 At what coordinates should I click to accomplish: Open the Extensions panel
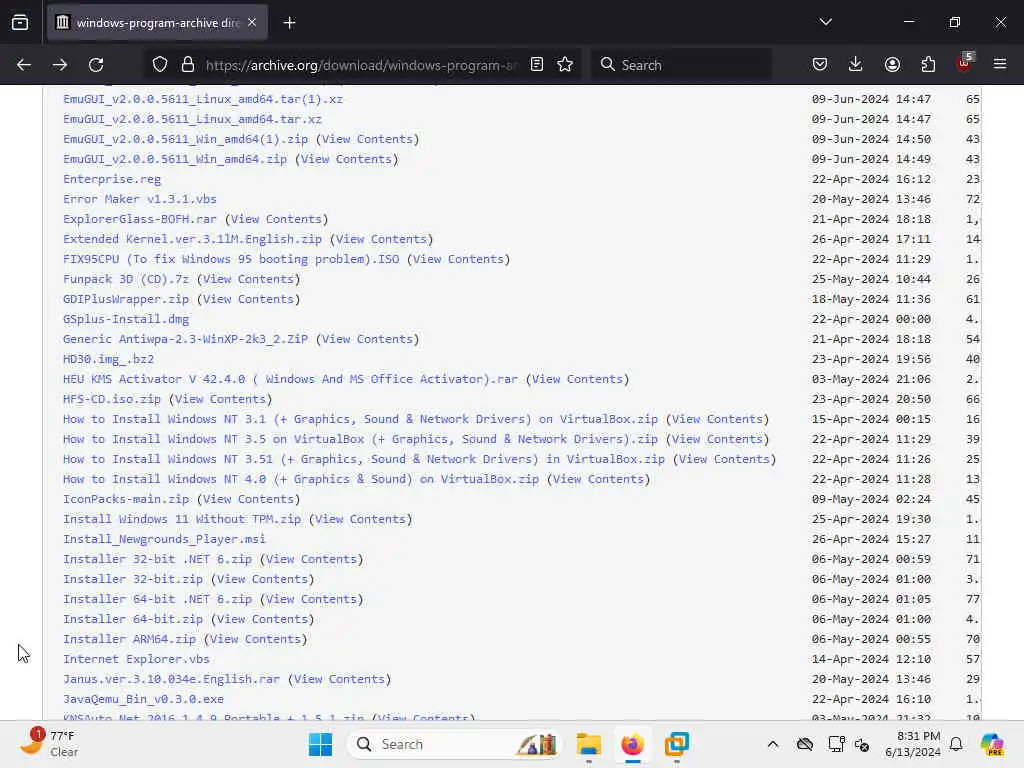click(928, 65)
